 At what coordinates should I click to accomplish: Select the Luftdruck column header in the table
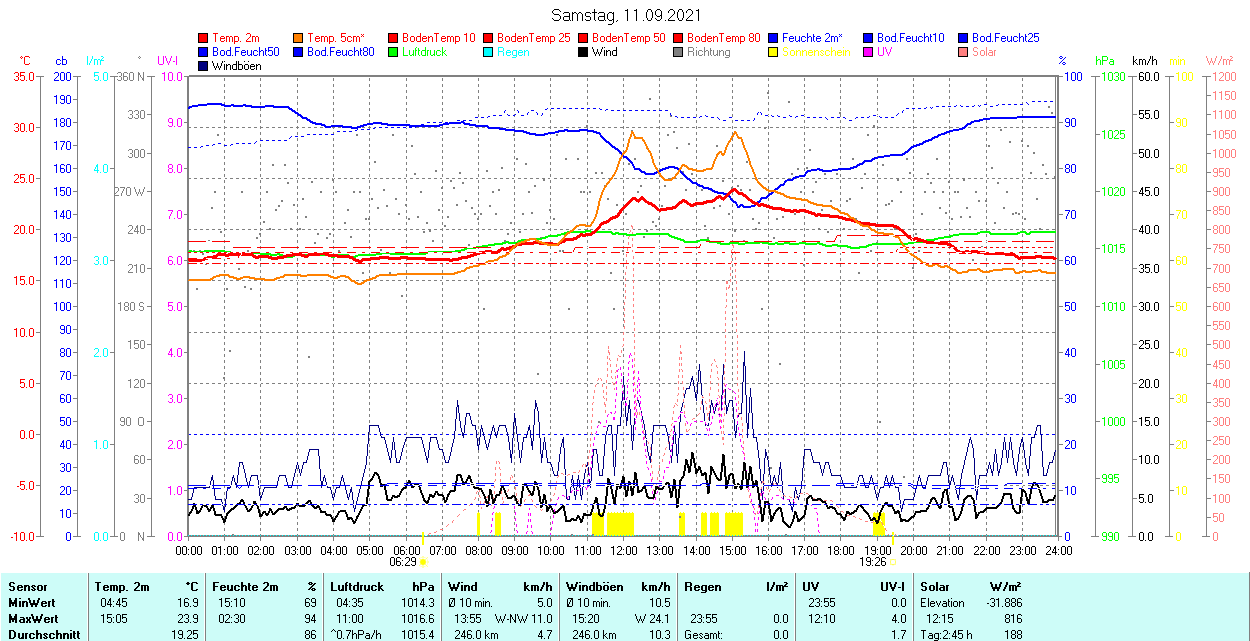coord(356,587)
